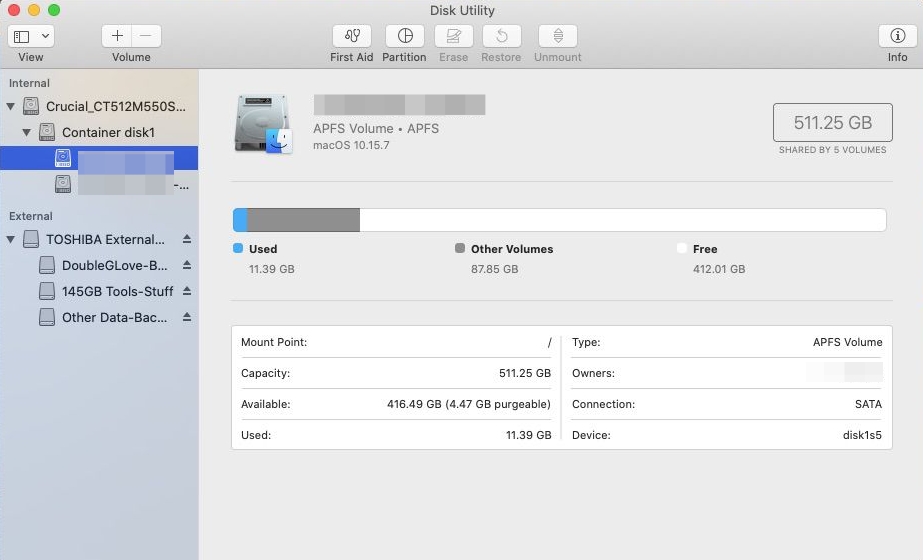The width and height of the screenshot is (923, 560).
Task: Click the View label in toolbar
Action: [31, 57]
